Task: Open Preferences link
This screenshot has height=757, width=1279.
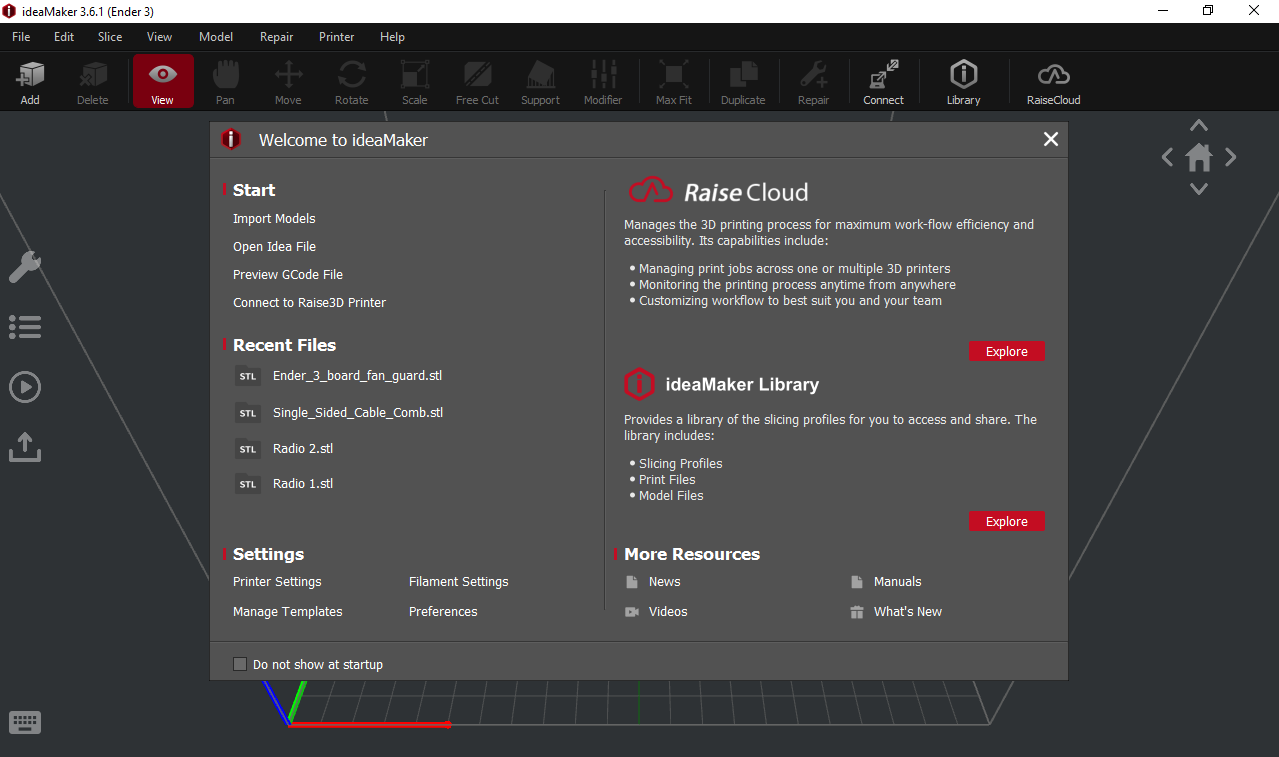Action: (x=443, y=611)
